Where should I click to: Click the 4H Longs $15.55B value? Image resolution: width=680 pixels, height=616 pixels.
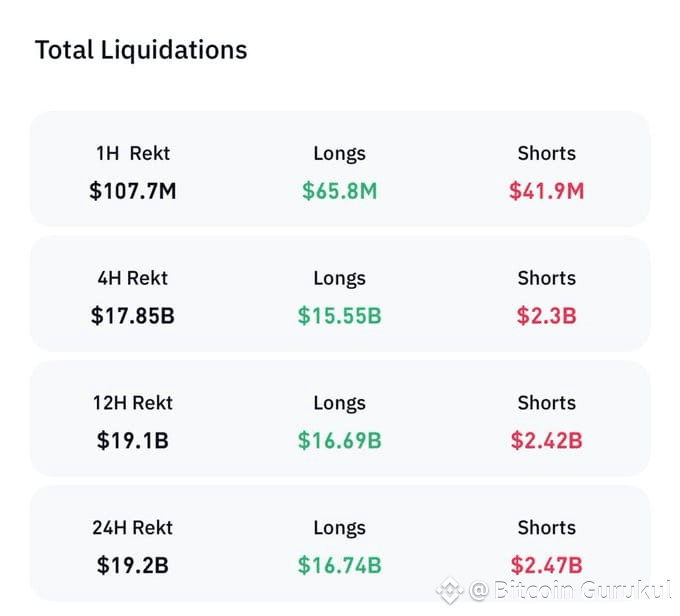(339, 315)
